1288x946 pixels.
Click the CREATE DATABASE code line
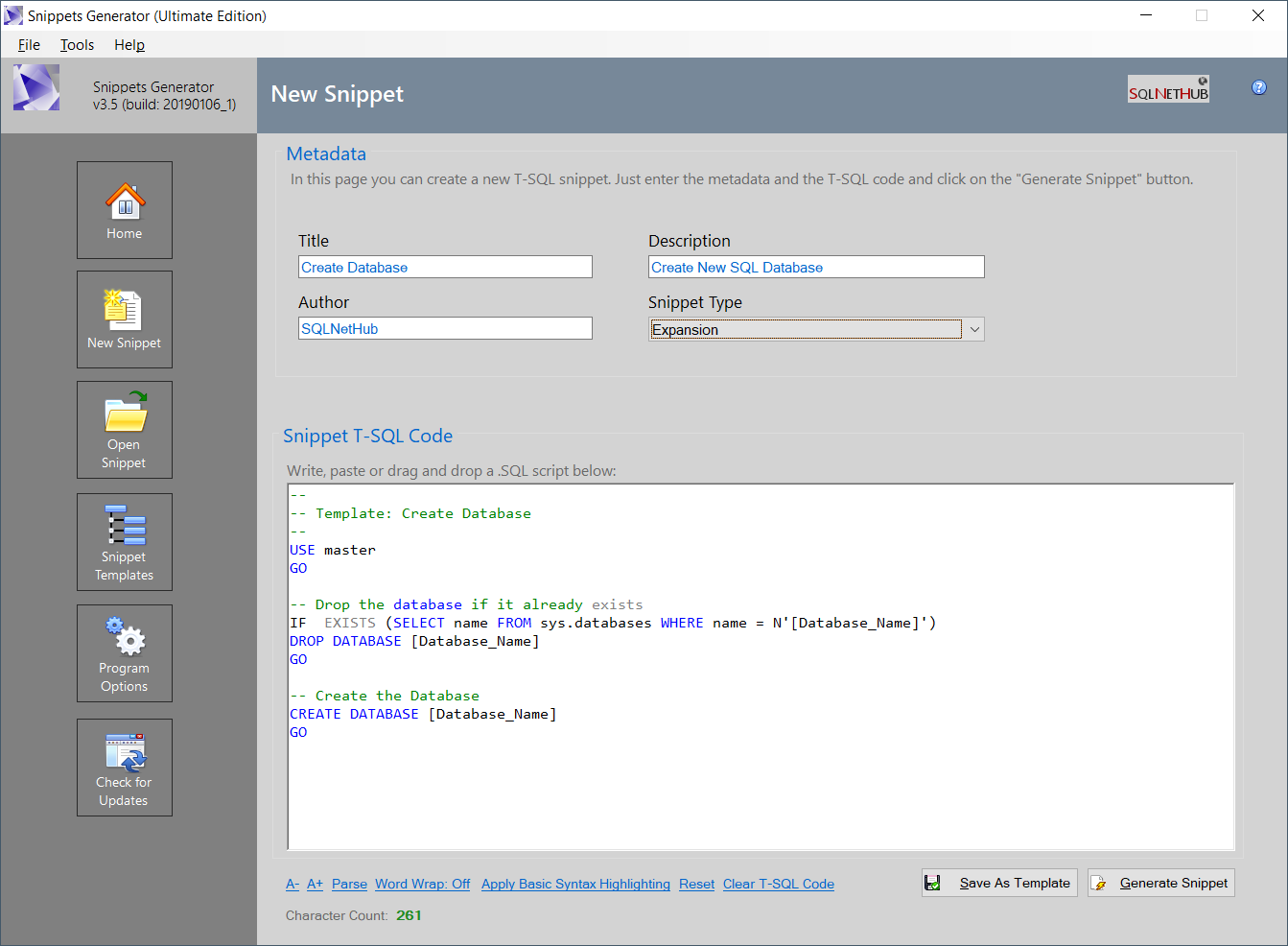(x=423, y=714)
